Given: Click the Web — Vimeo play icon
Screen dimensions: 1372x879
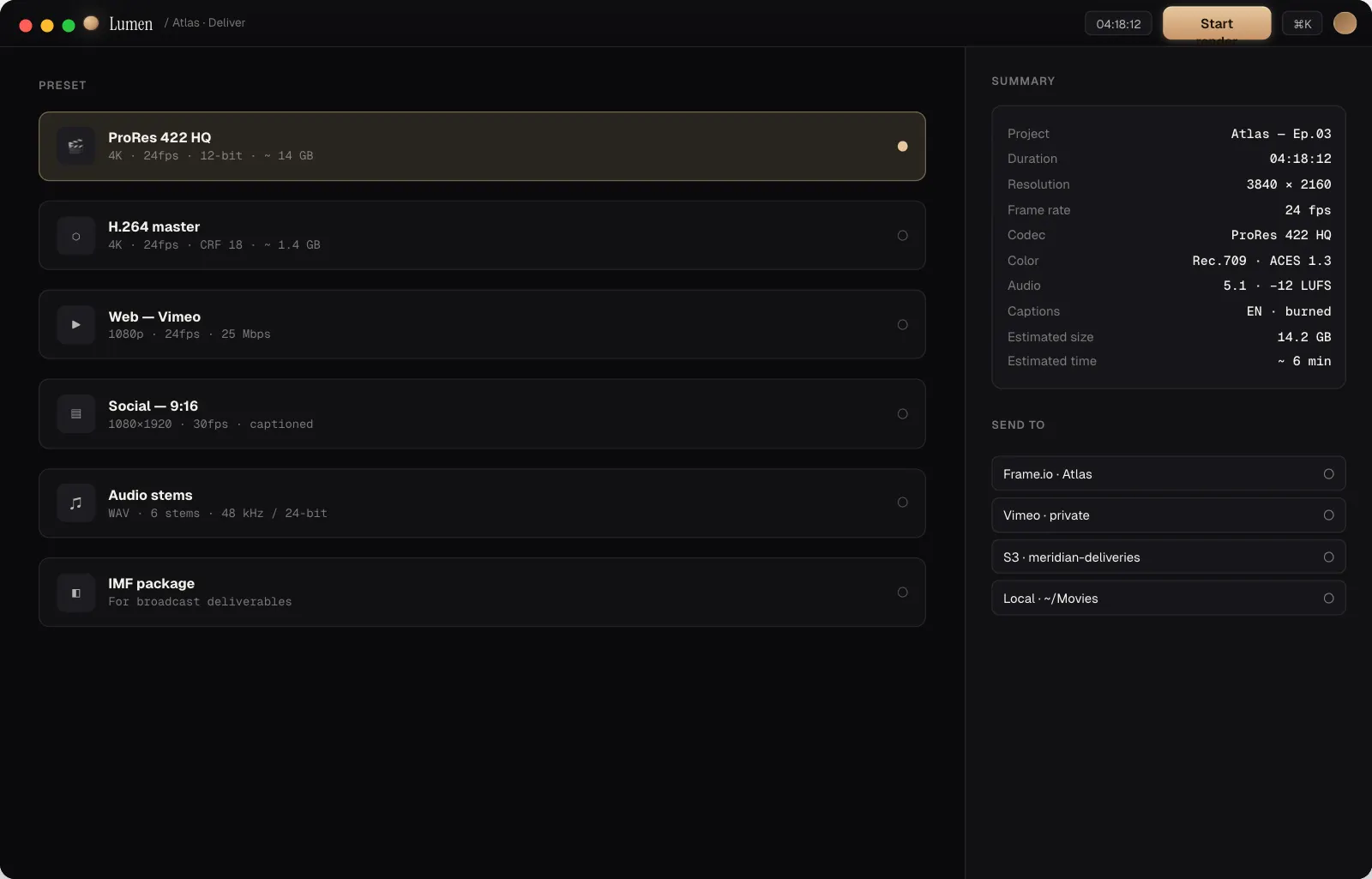Looking at the screenshot, I should point(75,325).
